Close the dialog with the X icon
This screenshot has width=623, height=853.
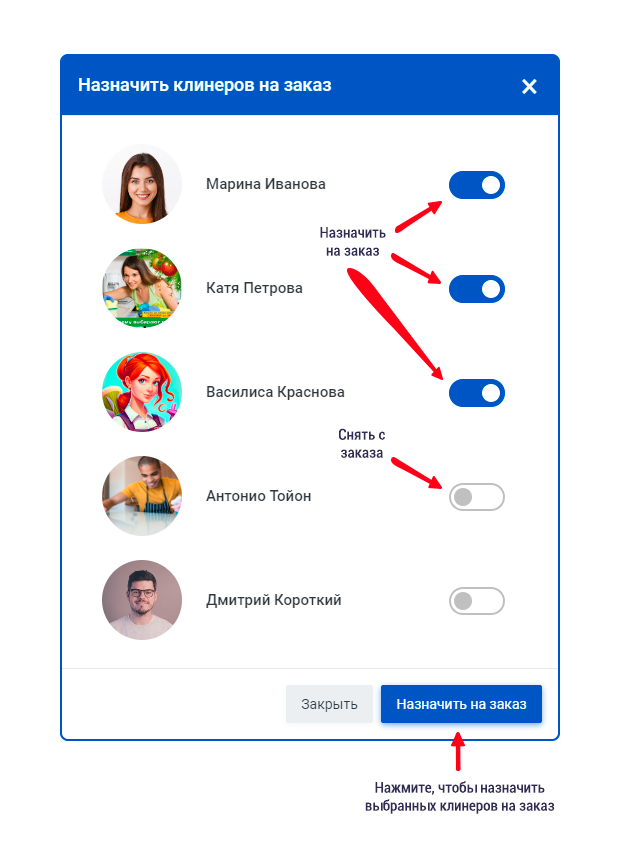pos(529,86)
